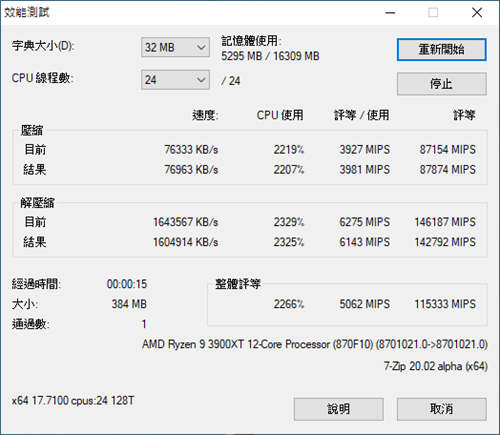Click the x64 17.7100 cpus:24 128T text

pyautogui.click(x=73, y=400)
